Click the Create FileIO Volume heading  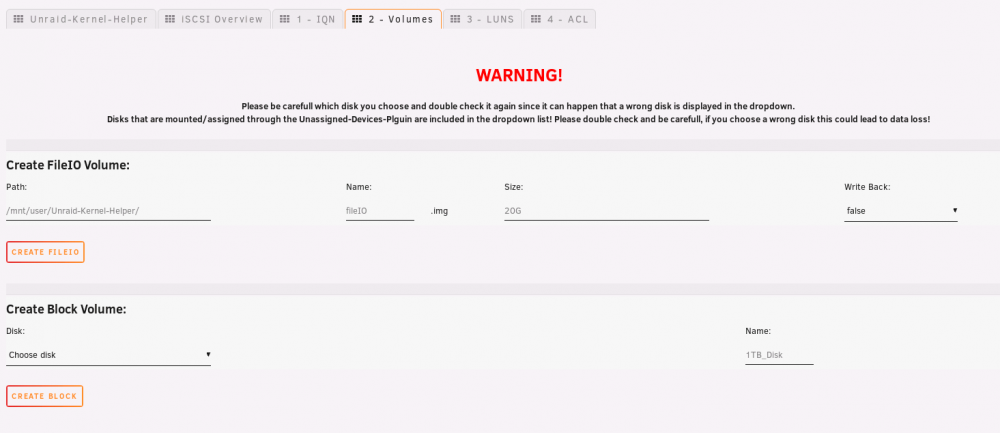click(x=68, y=165)
